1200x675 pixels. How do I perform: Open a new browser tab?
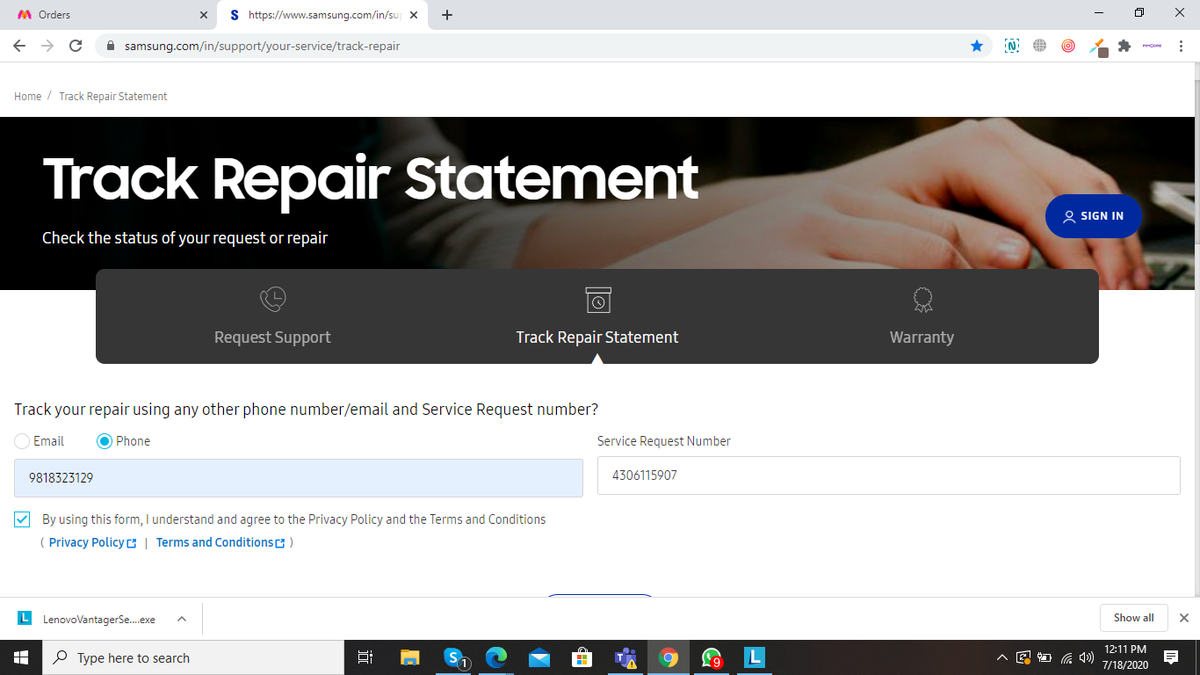coord(446,15)
